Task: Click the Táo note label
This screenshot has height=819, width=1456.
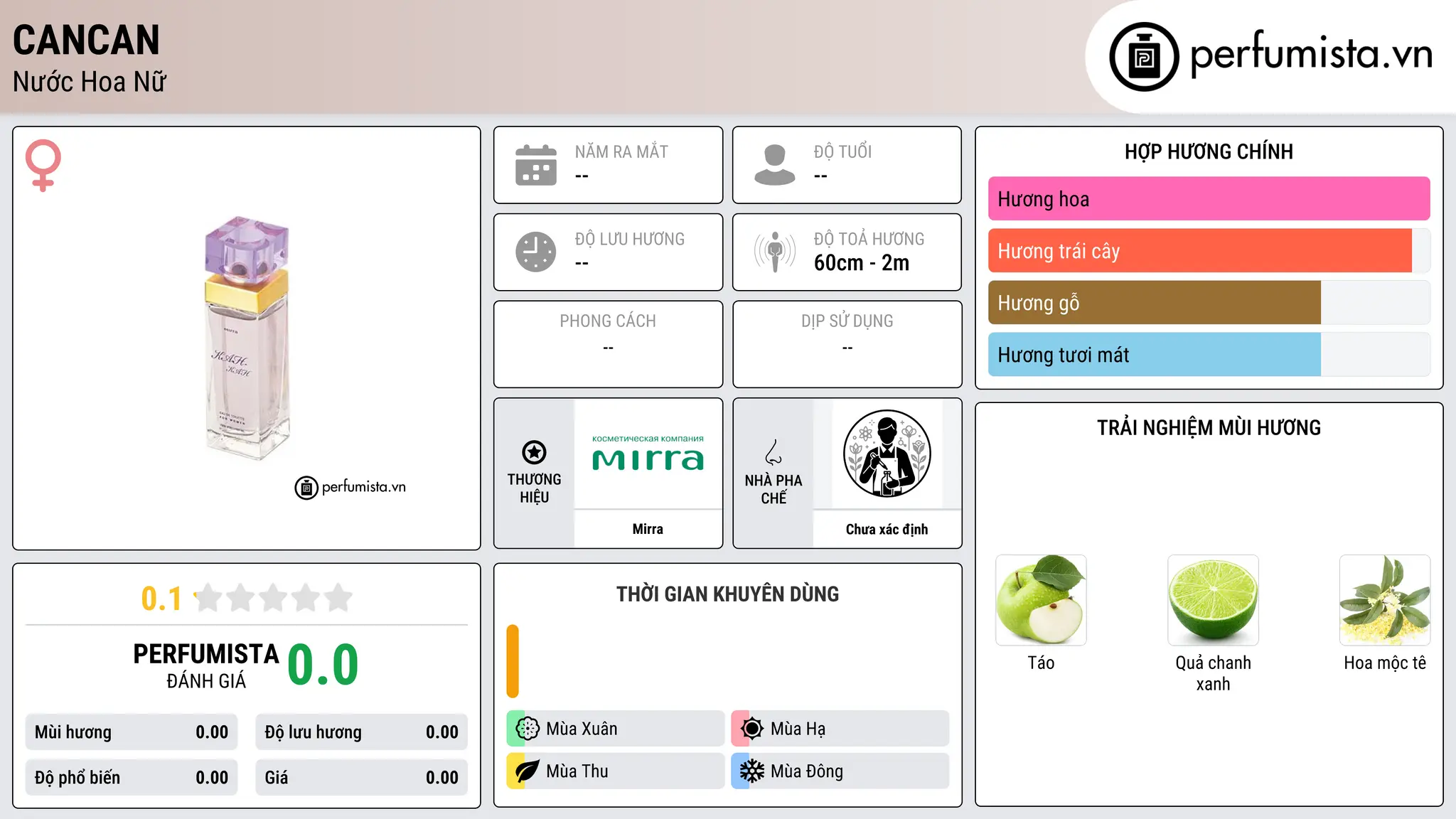Action: pos(1041,663)
